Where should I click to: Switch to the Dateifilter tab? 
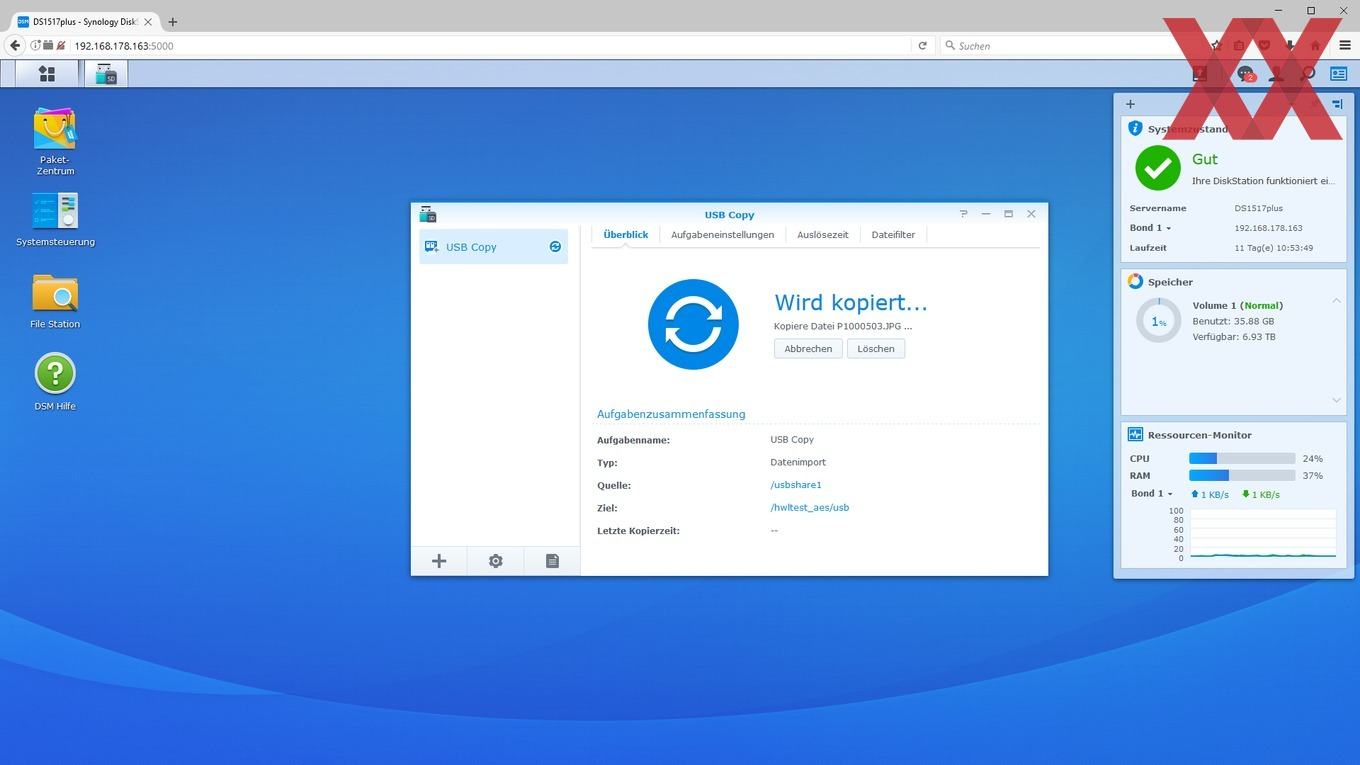tap(893, 234)
